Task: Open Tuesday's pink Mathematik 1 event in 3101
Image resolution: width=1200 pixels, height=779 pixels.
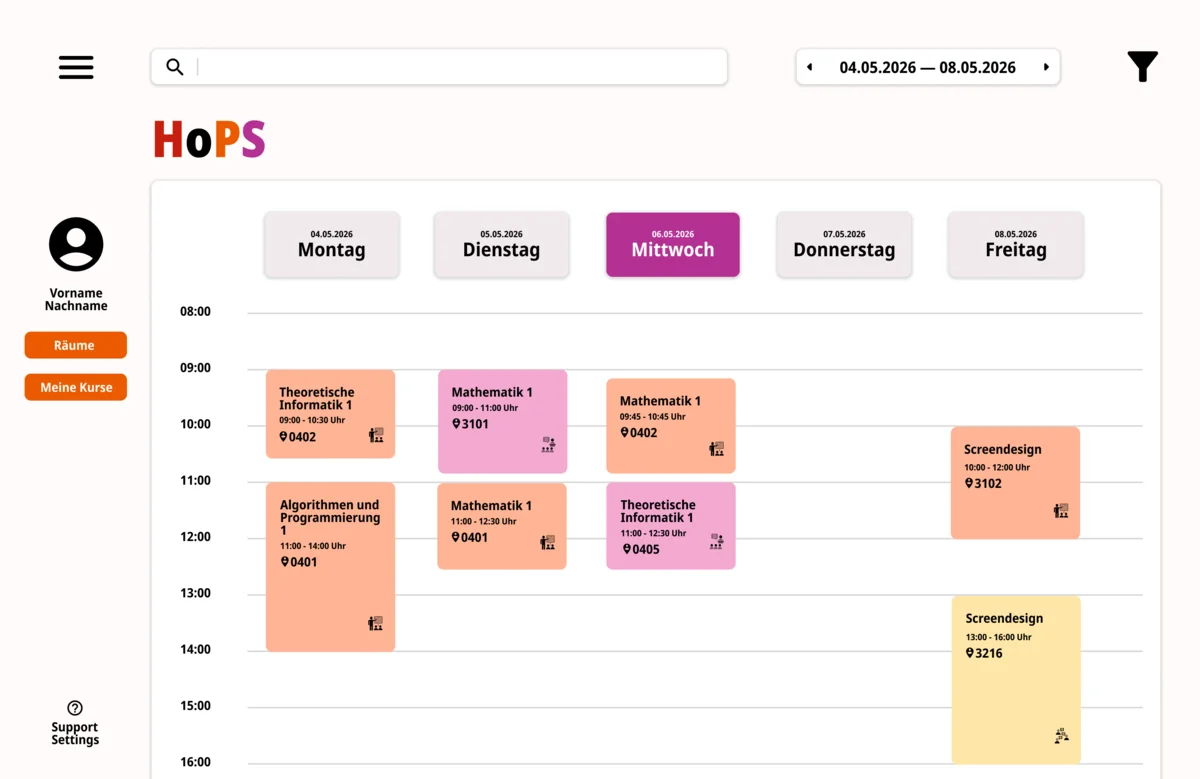Action: tap(502, 421)
